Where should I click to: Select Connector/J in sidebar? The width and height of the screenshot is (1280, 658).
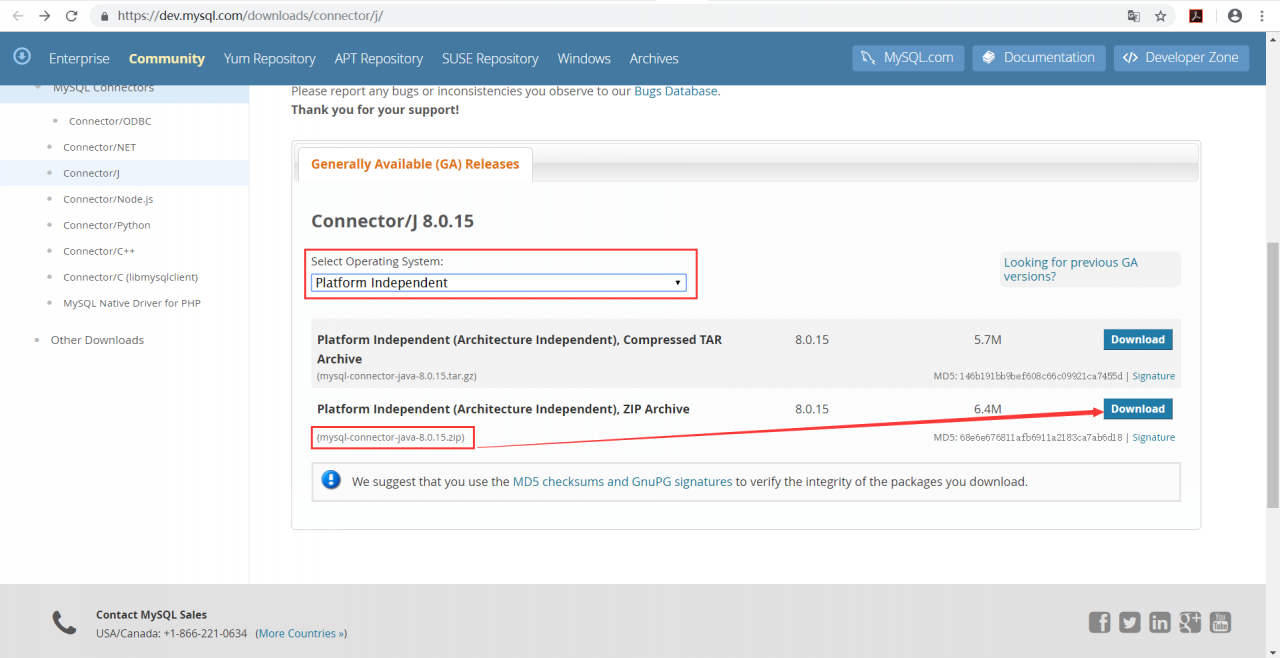click(91, 173)
